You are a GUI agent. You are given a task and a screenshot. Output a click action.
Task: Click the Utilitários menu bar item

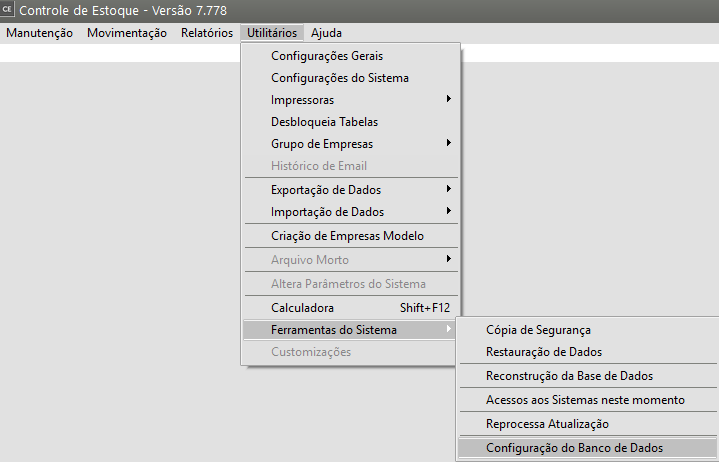pos(271,33)
